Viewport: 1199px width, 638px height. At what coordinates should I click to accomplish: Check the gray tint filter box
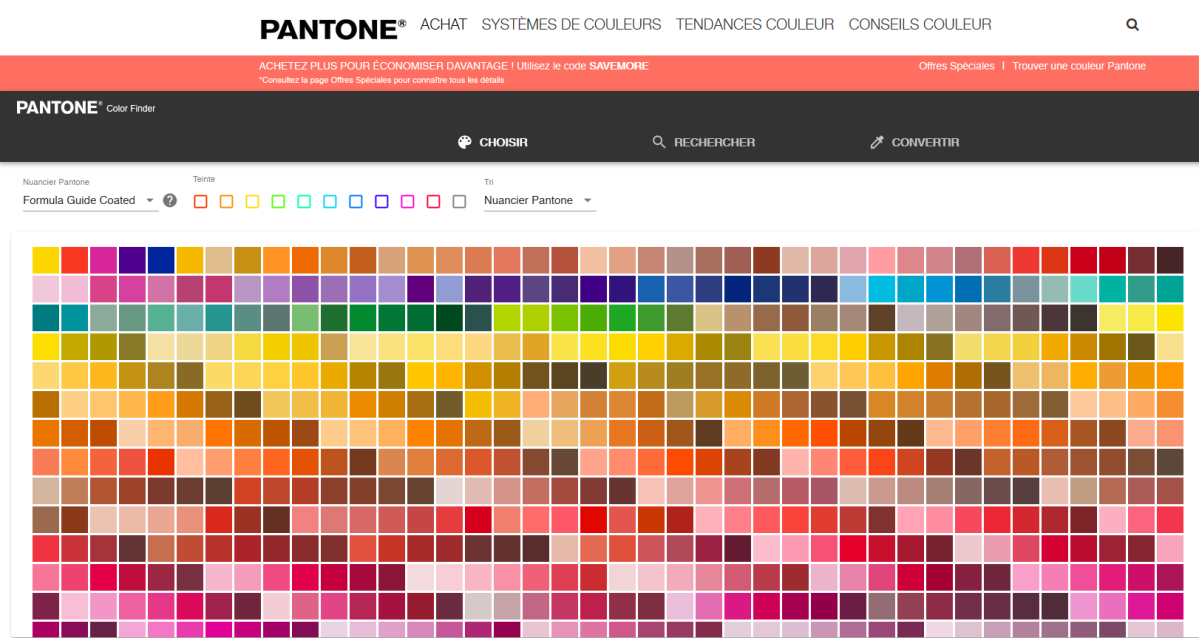tap(459, 201)
